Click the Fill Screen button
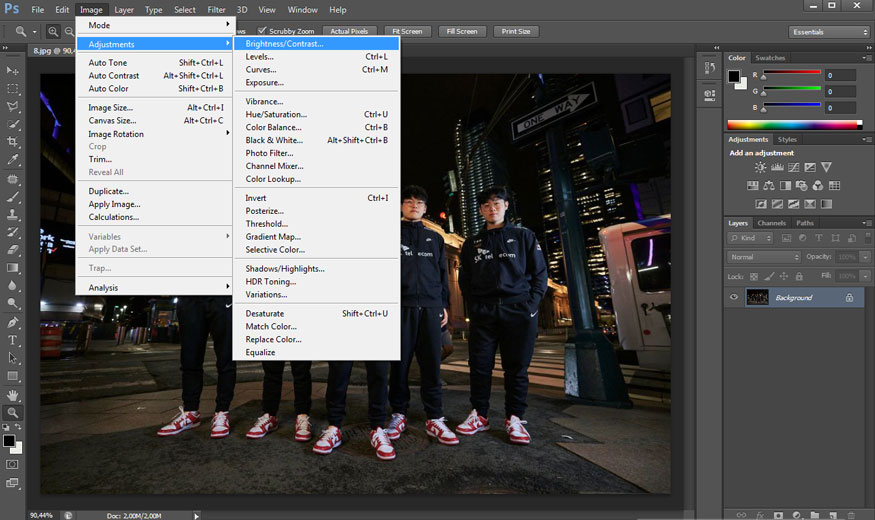 coord(462,31)
